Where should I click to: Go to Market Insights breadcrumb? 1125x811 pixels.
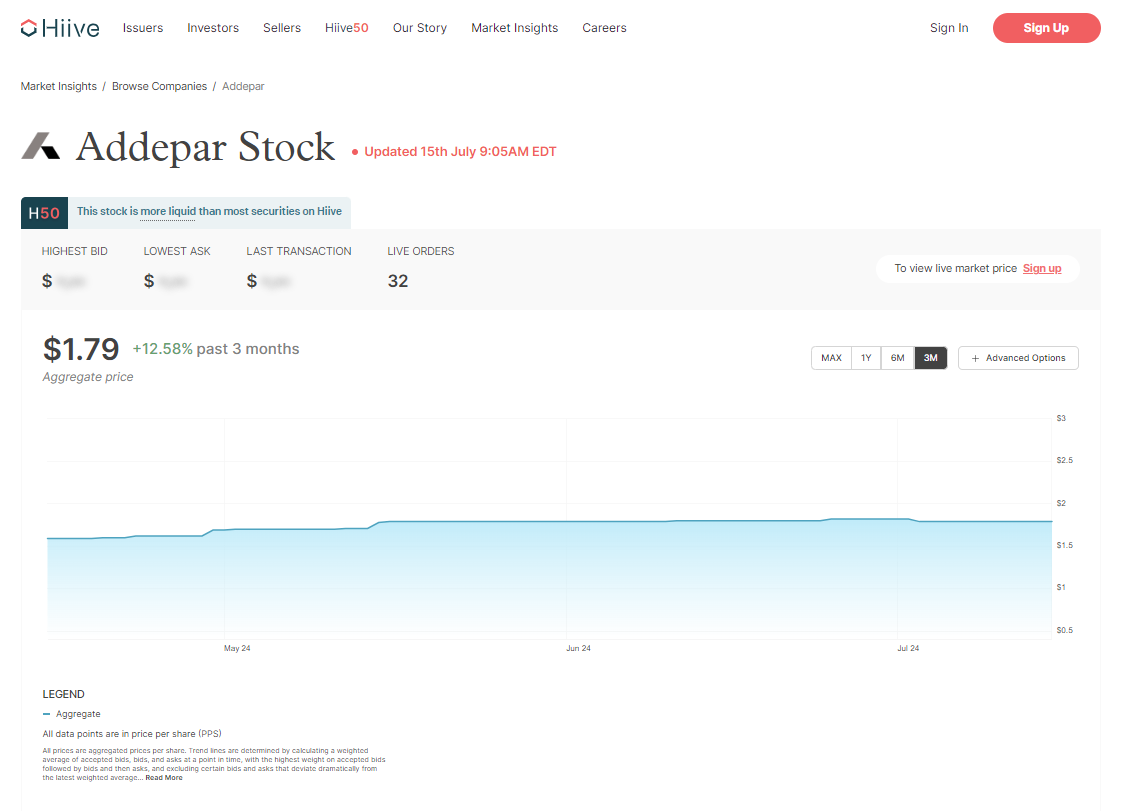(59, 86)
